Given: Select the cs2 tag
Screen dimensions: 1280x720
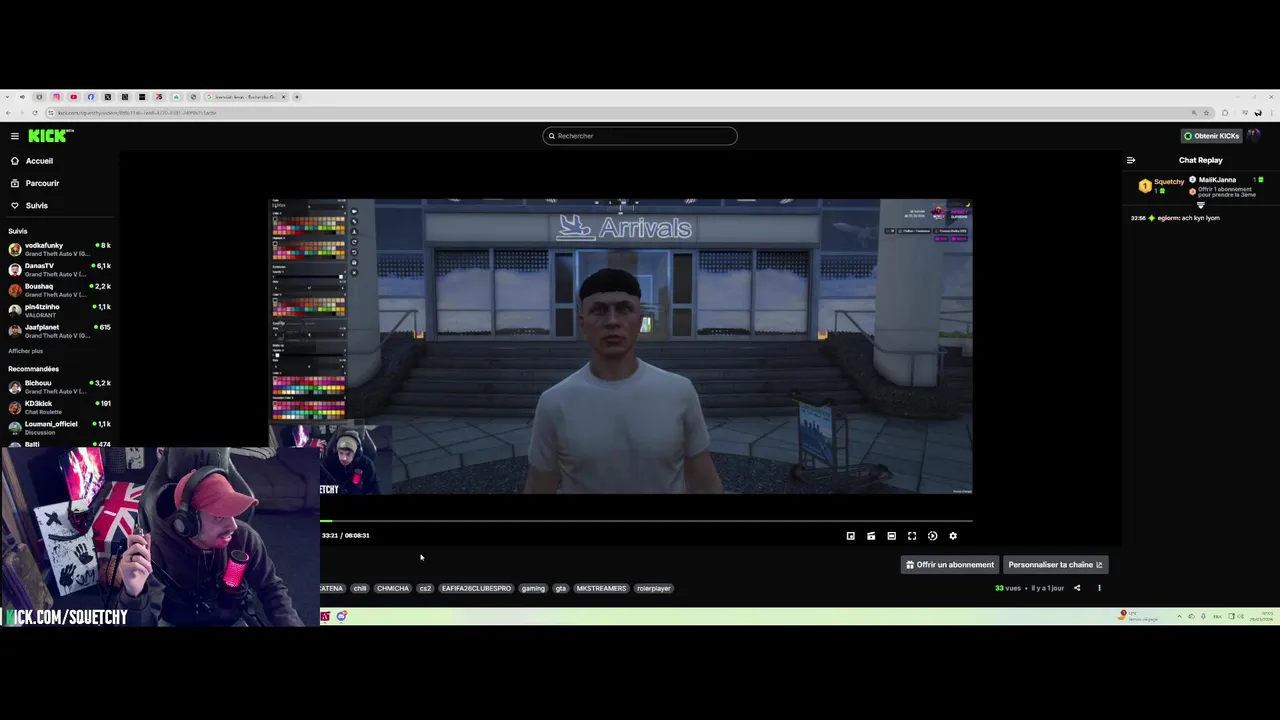Looking at the screenshot, I should pos(425,588).
